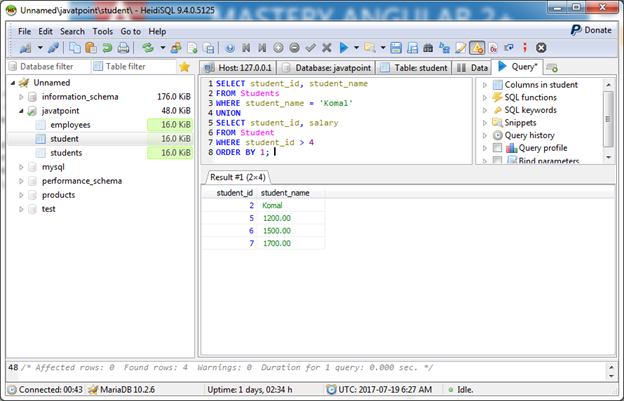
Task: Click the Table filter input field
Action: (x=134, y=67)
